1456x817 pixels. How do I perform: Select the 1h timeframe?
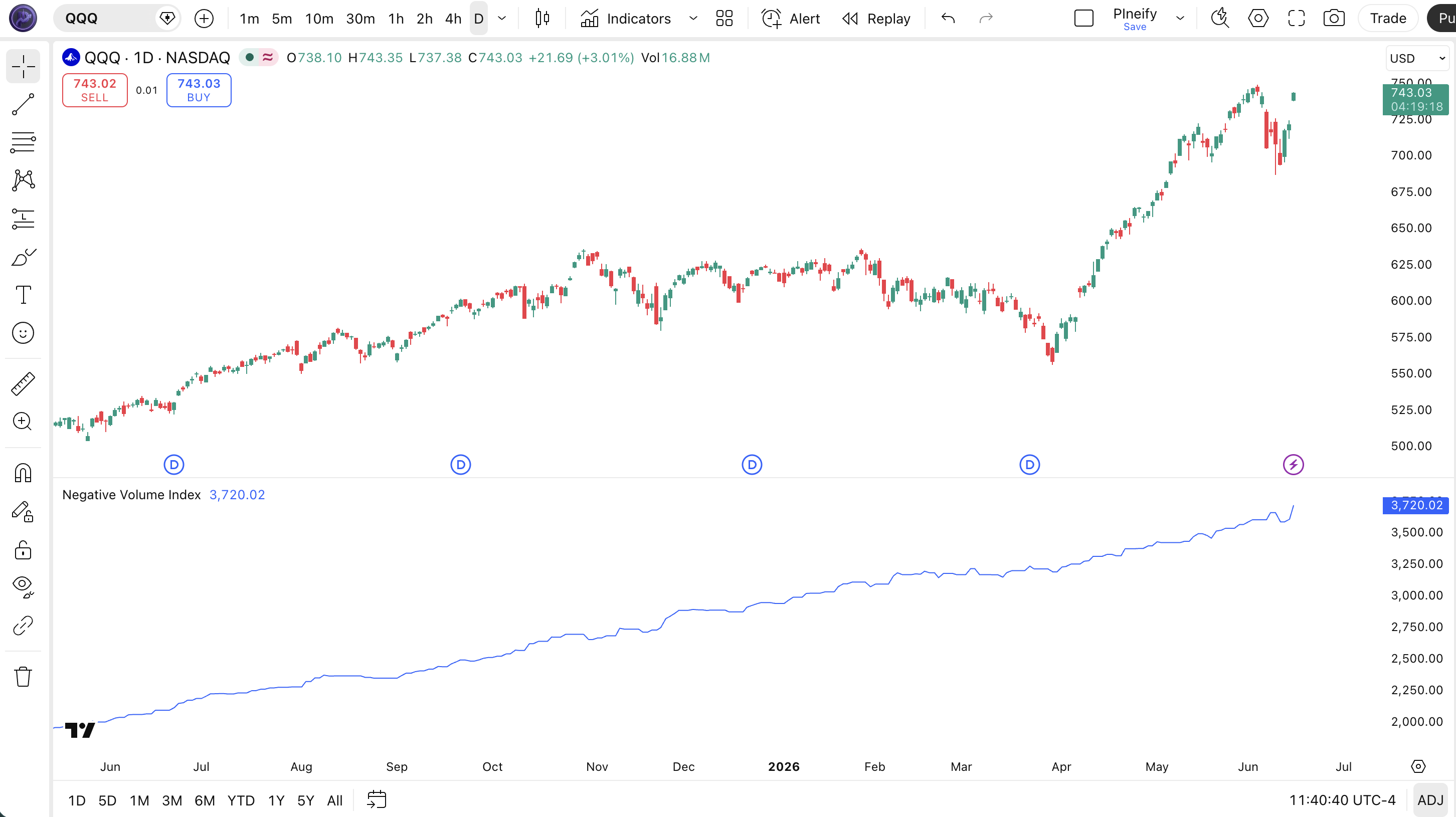coord(396,19)
